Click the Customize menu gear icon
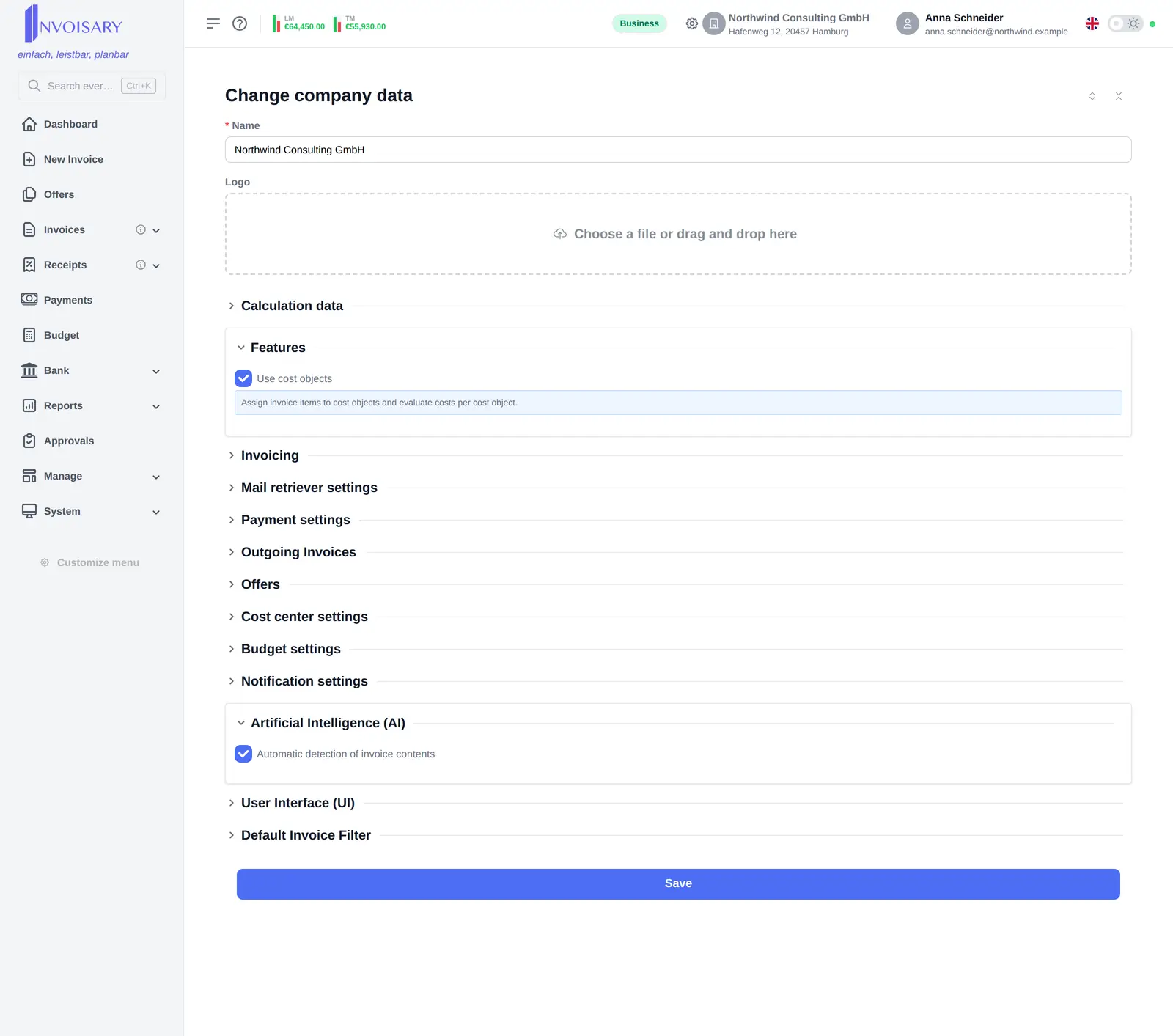1173x1036 pixels. tap(45, 562)
